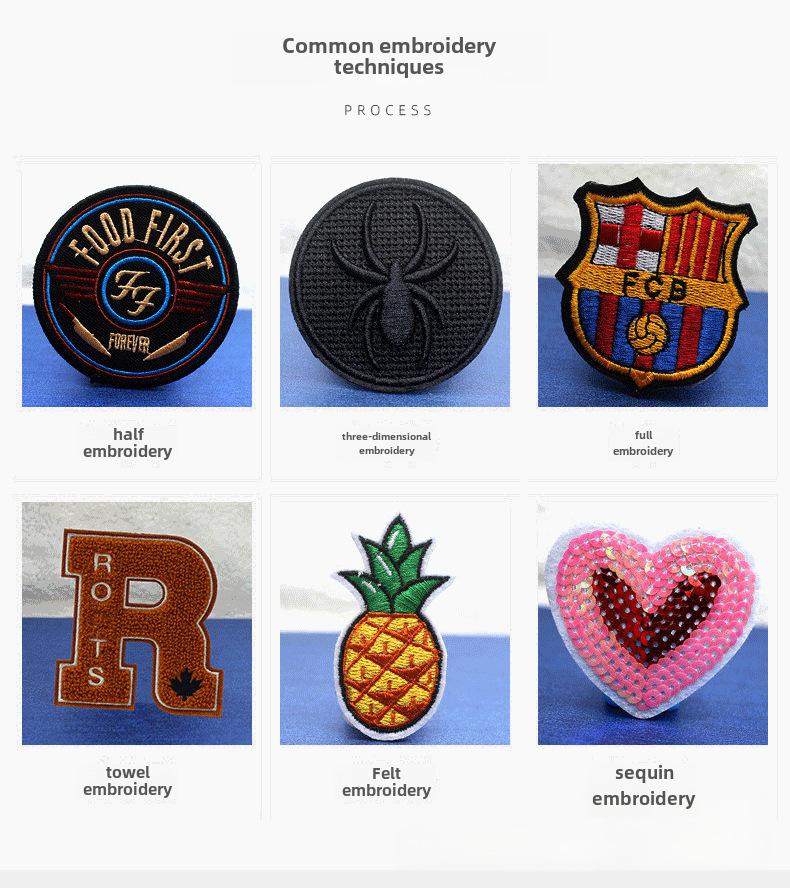Viewport: 790px width, 888px height.
Task: Click the green leaves of the pineapple patch
Action: pos(397,566)
